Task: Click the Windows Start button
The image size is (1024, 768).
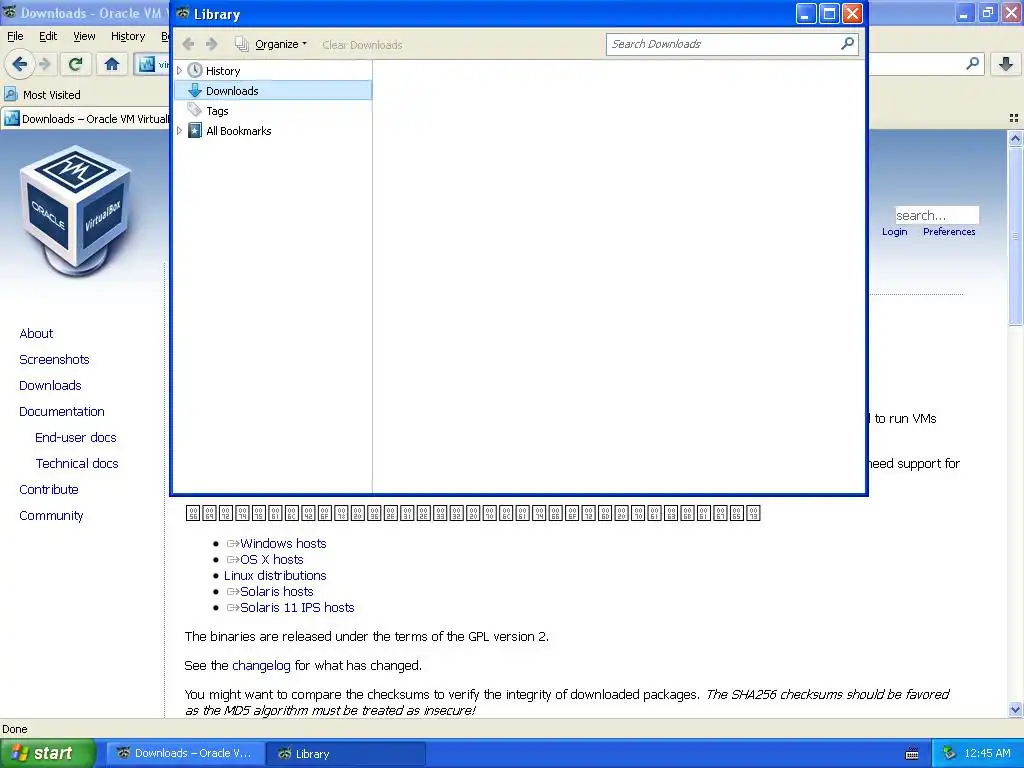Action: pos(48,753)
